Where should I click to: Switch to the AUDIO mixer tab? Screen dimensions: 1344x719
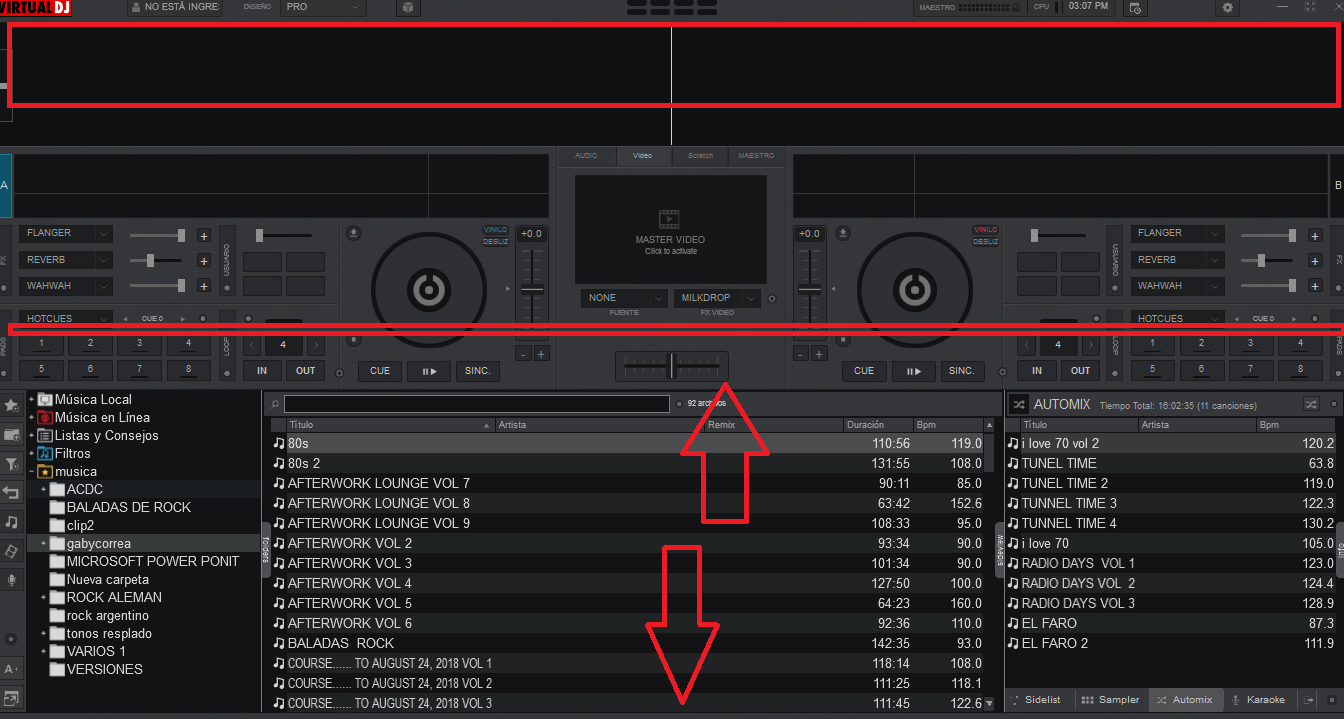coord(586,156)
